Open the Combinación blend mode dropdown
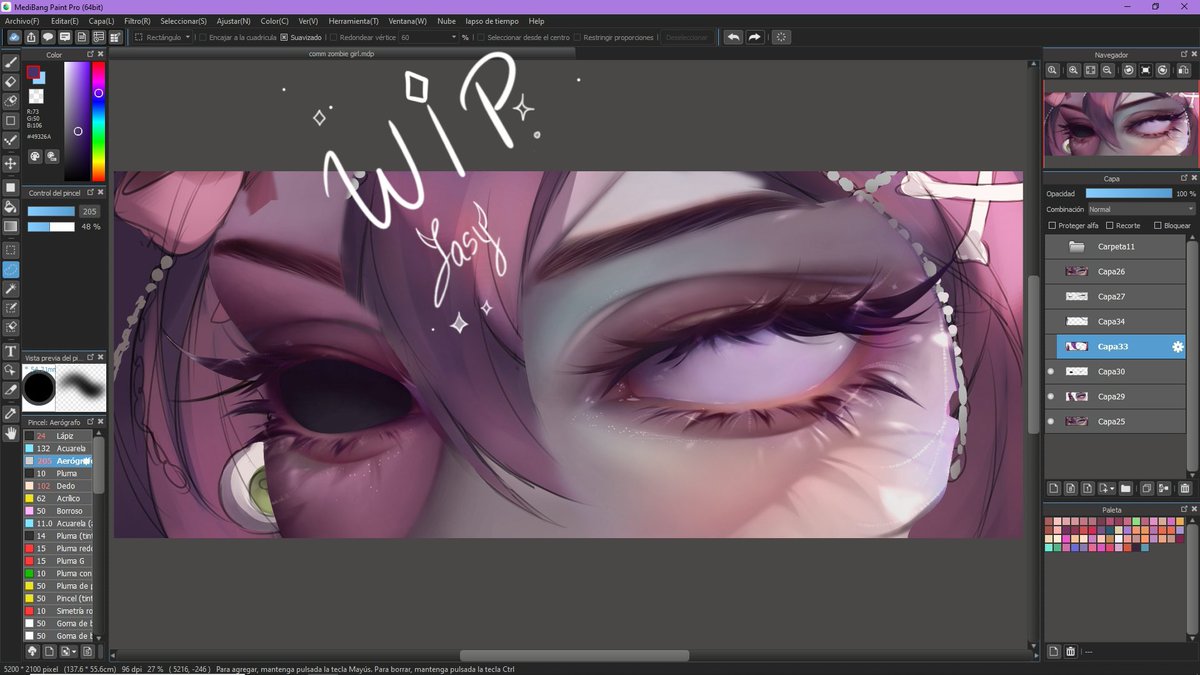Viewport: 1200px width, 675px height. tap(1140, 209)
